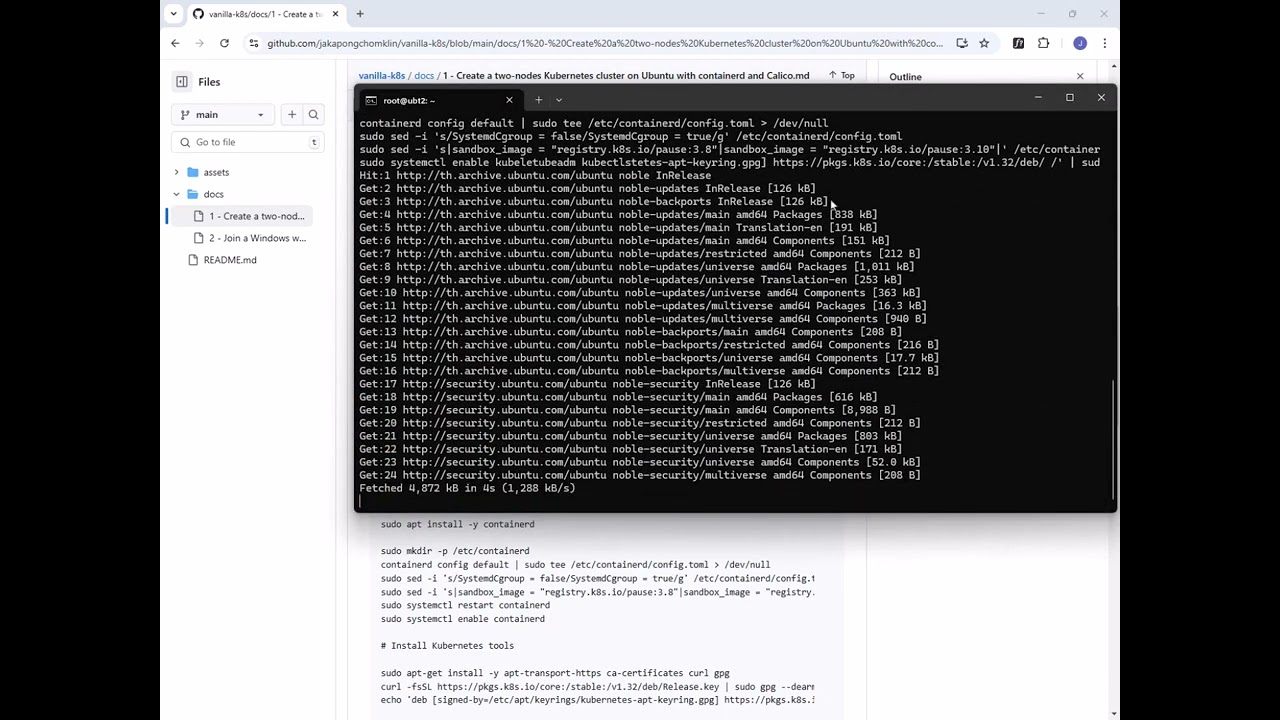The width and height of the screenshot is (1280, 720).
Task: Click 'sudo mkdir -p /etc/containerd' code line
Action: point(455,551)
